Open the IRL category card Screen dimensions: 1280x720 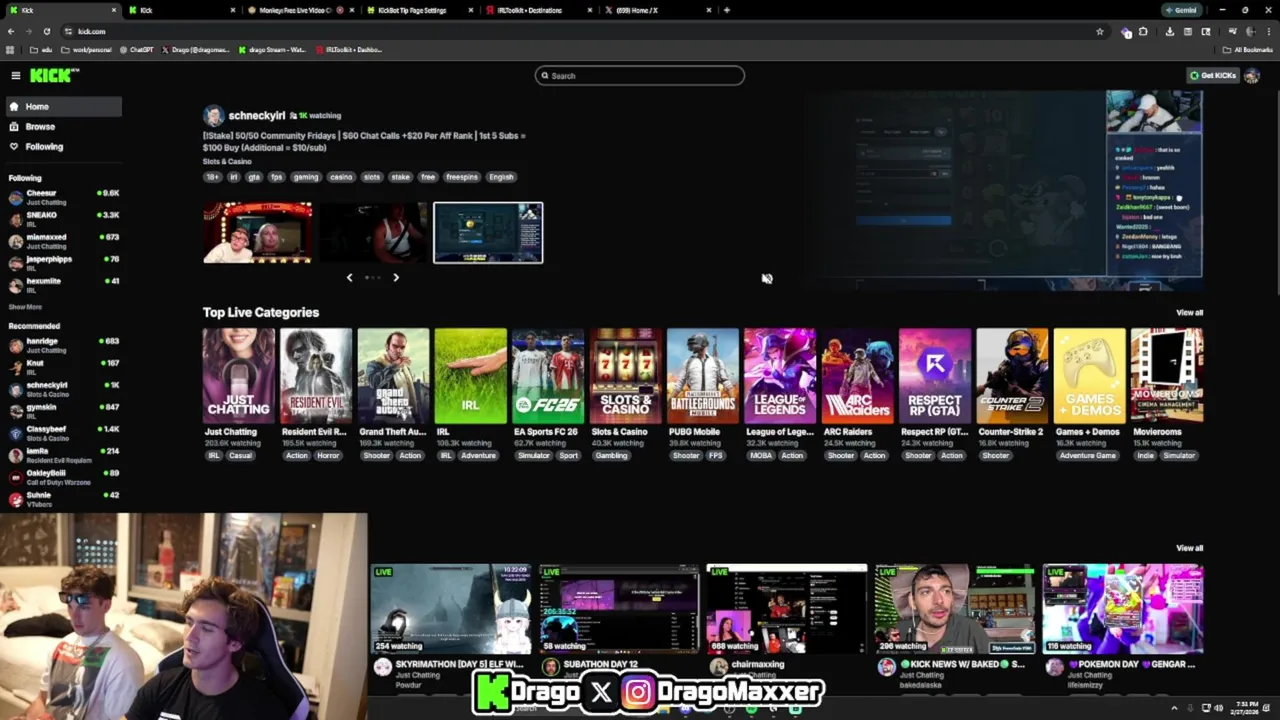click(471, 376)
